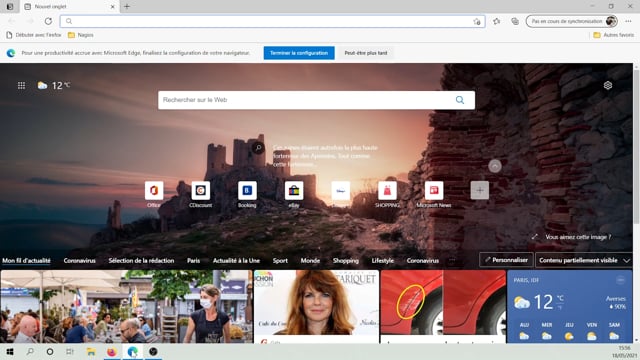Click the Rechercher sur le Web box
The width and height of the screenshot is (640, 360).
[316, 100]
